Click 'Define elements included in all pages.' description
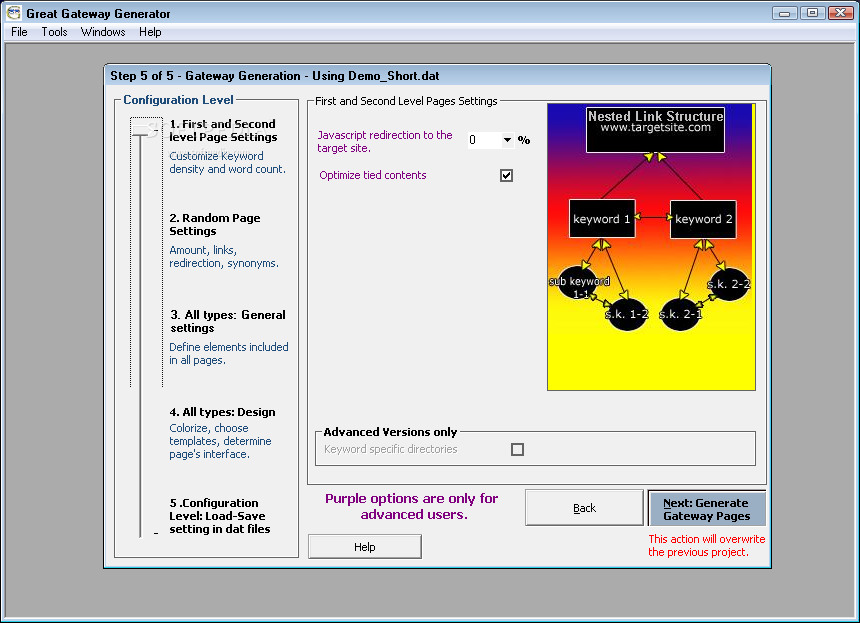The image size is (860, 623). tap(229, 354)
